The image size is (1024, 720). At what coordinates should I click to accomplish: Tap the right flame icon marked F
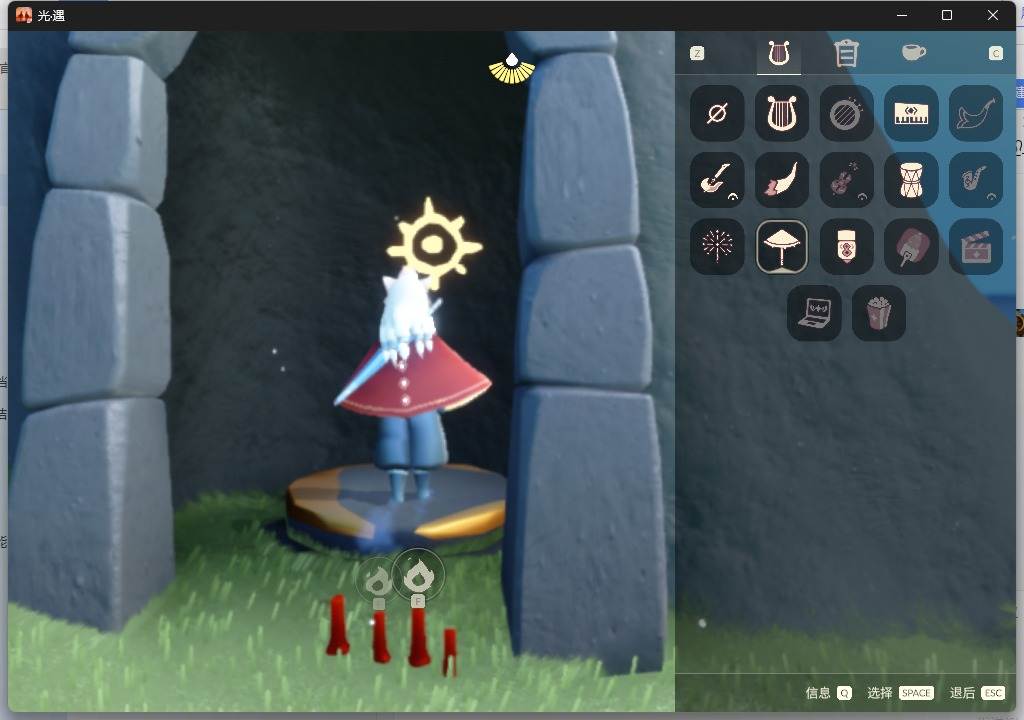[x=419, y=575]
